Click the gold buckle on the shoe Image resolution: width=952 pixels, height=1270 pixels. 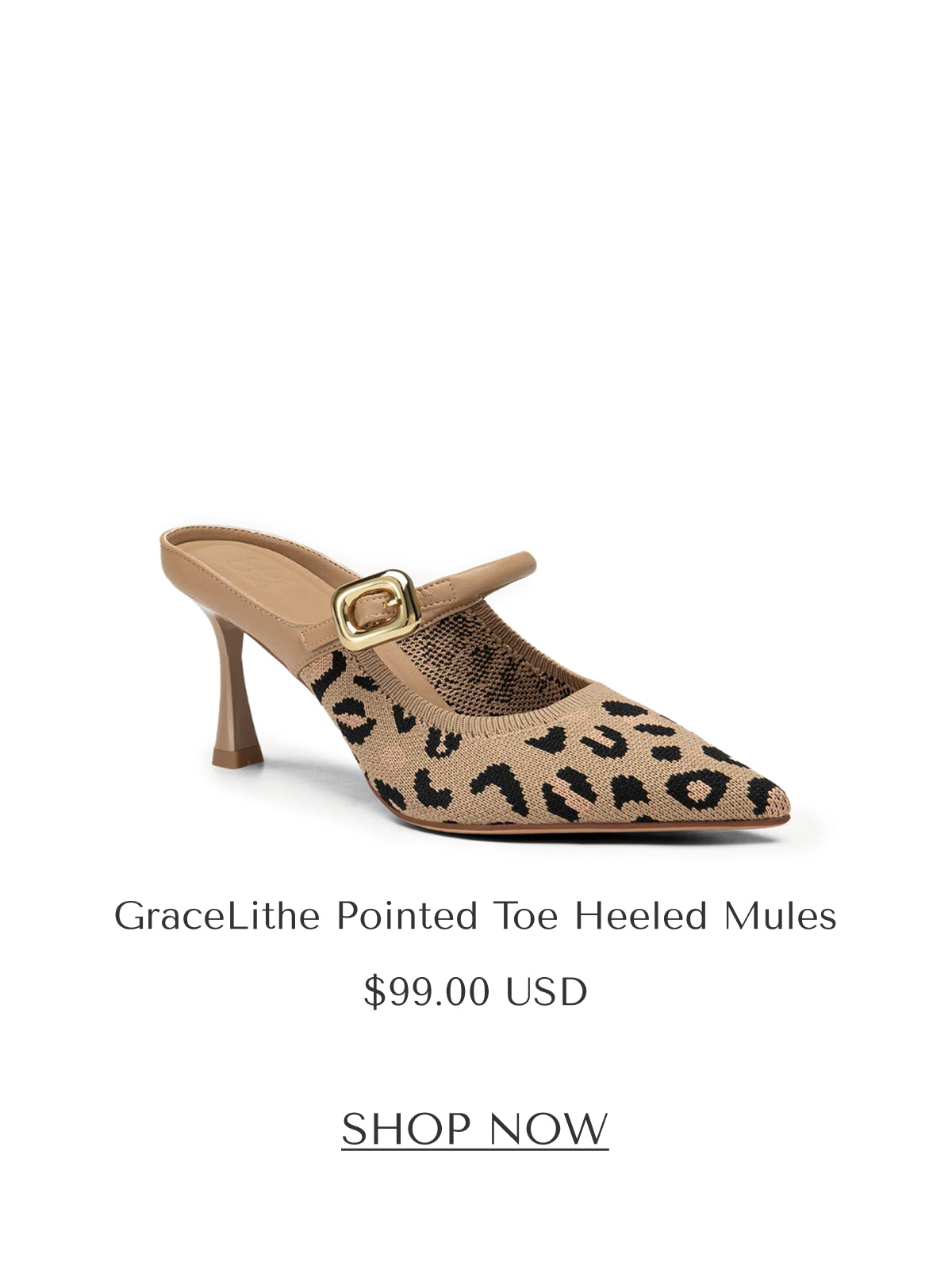point(375,610)
